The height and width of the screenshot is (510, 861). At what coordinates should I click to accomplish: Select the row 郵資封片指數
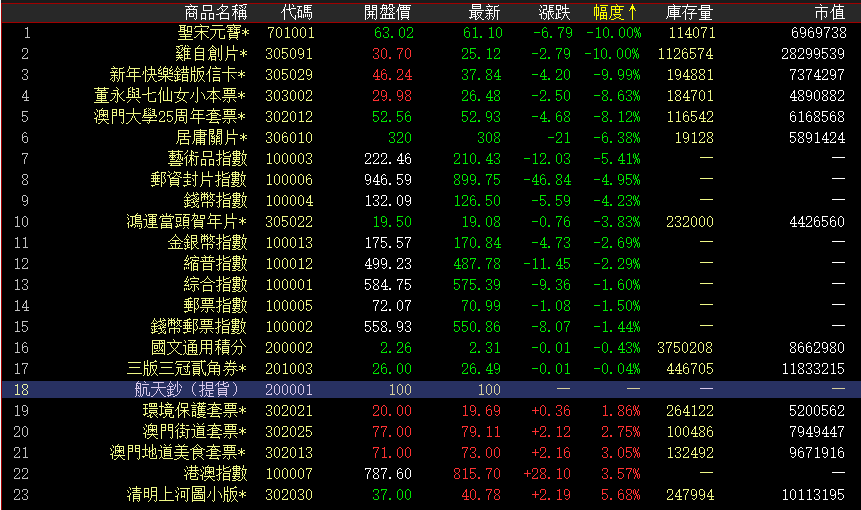click(x=430, y=180)
